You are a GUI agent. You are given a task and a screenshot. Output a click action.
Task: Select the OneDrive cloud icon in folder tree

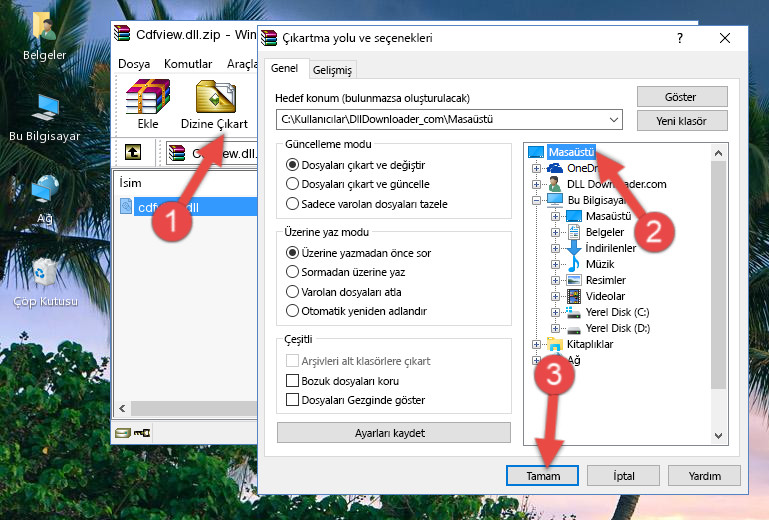[555, 168]
